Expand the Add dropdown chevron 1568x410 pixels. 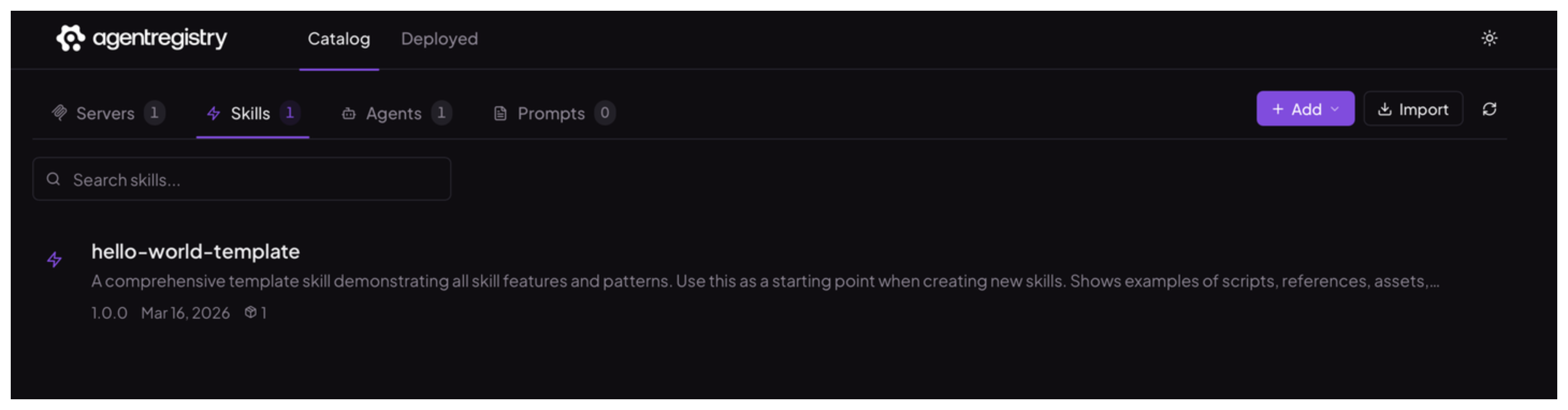click(x=1334, y=109)
